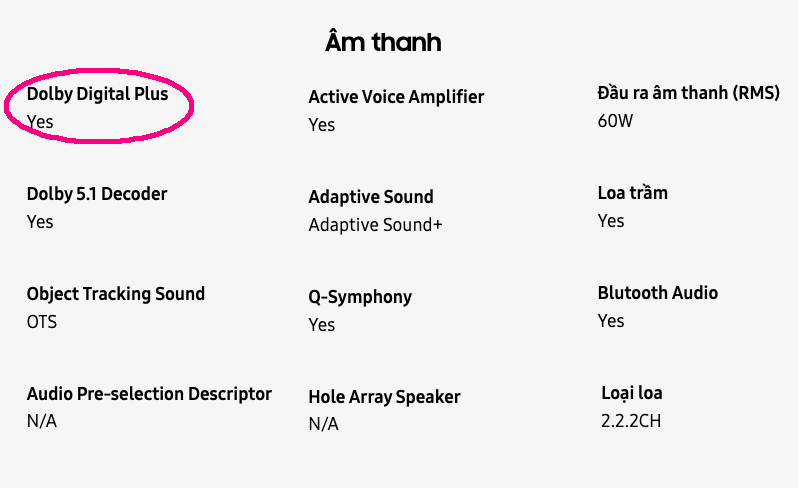The image size is (798, 488).
Task: Click the 60W output value
Action: 616,121
